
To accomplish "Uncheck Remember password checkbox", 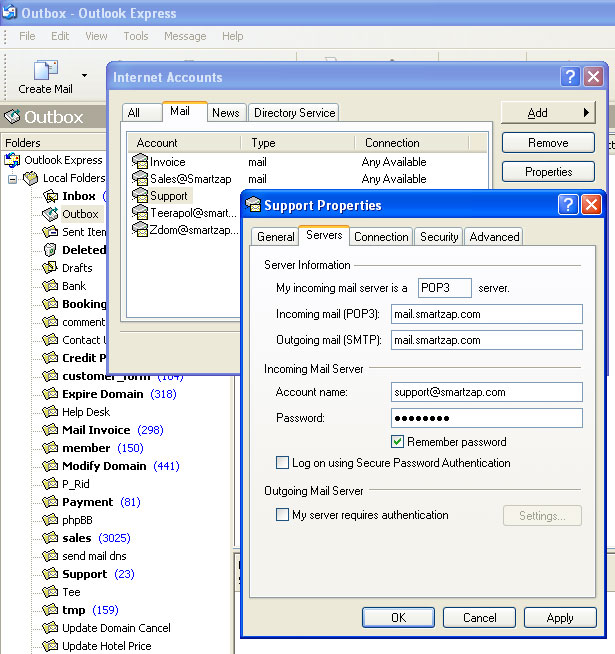I will [397, 441].
